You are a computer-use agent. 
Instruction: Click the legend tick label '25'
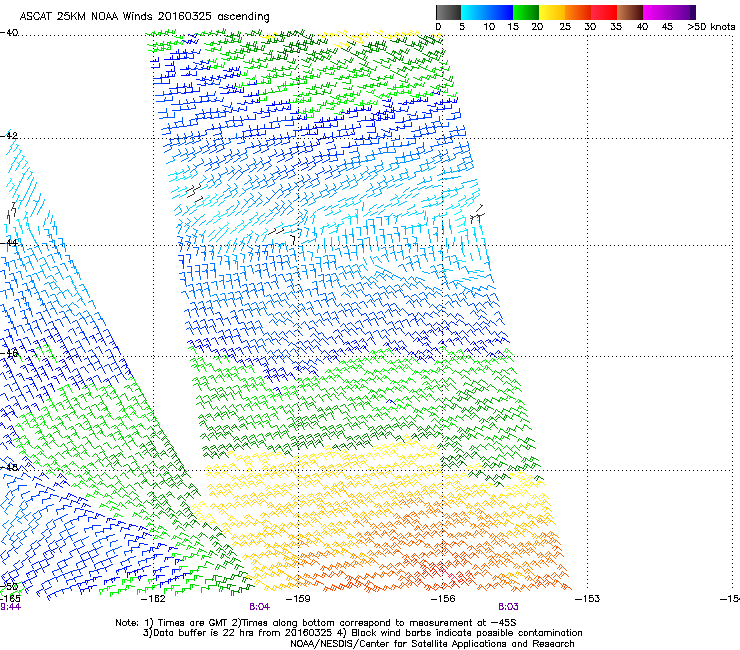[564, 27]
